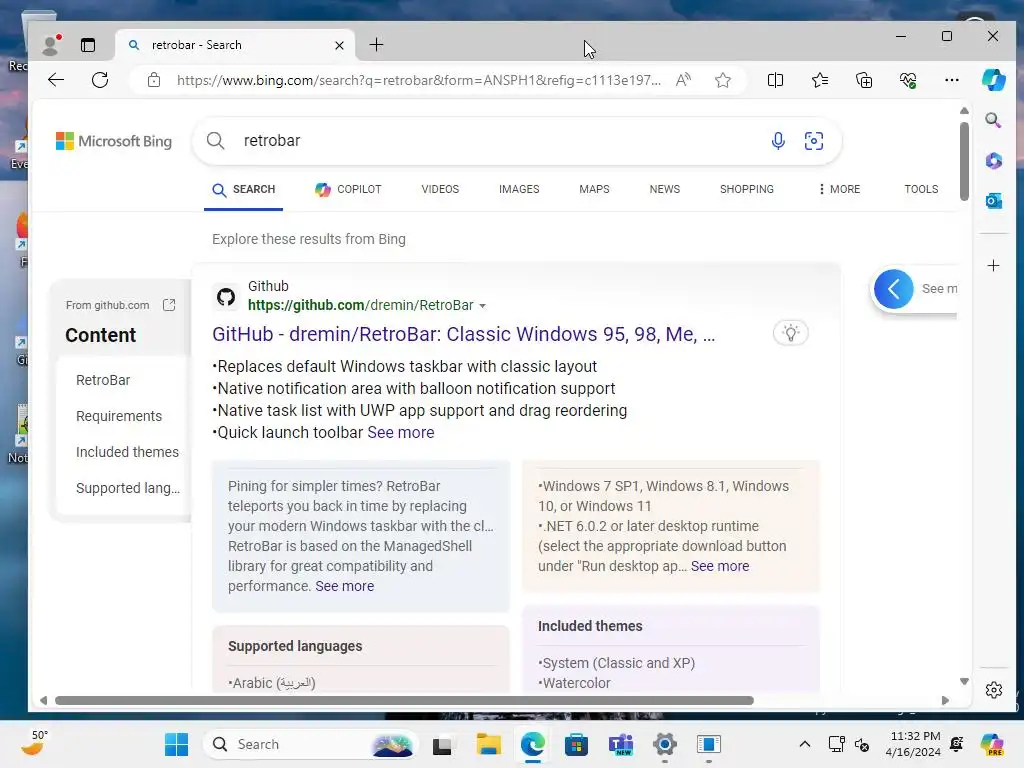The image size is (1024, 768).
Task: Add an app to the sidebar
Action: pyautogui.click(x=993, y=265)
